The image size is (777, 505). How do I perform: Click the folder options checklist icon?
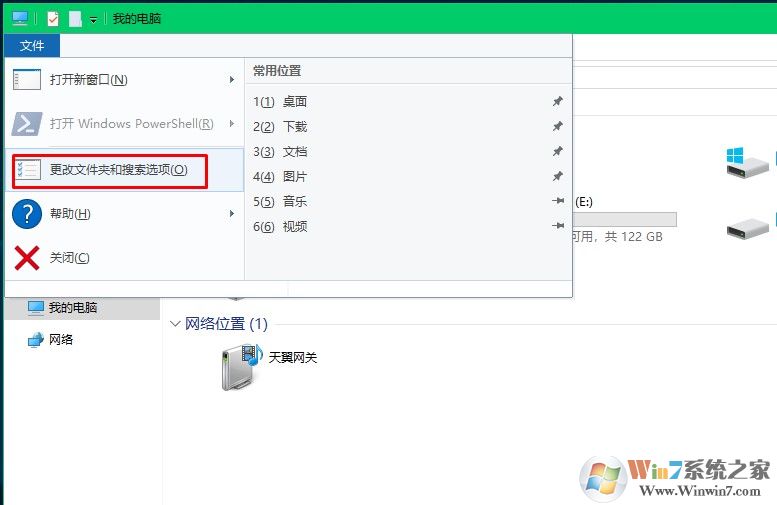[x=27, y=169]
